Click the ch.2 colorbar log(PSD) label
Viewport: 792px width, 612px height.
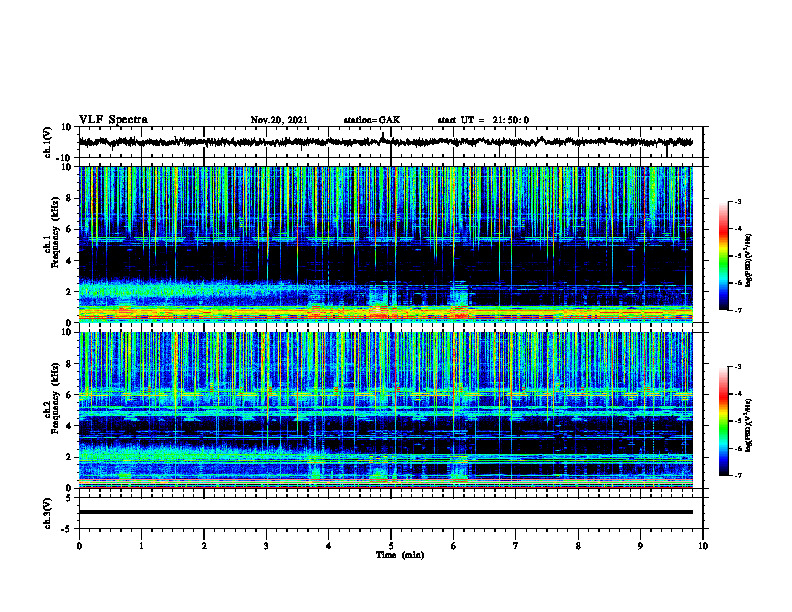pos(749,425)
